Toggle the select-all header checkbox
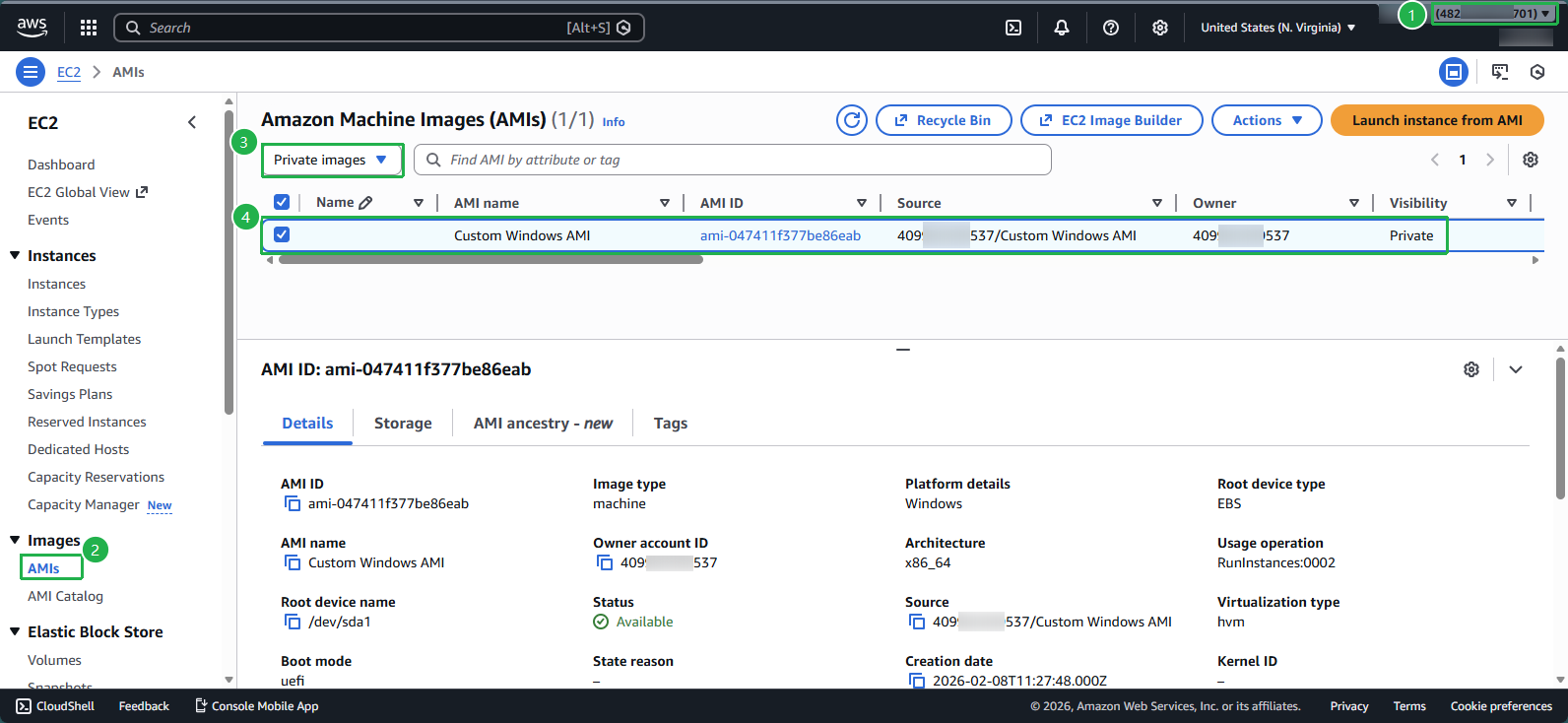 point(282,203)
